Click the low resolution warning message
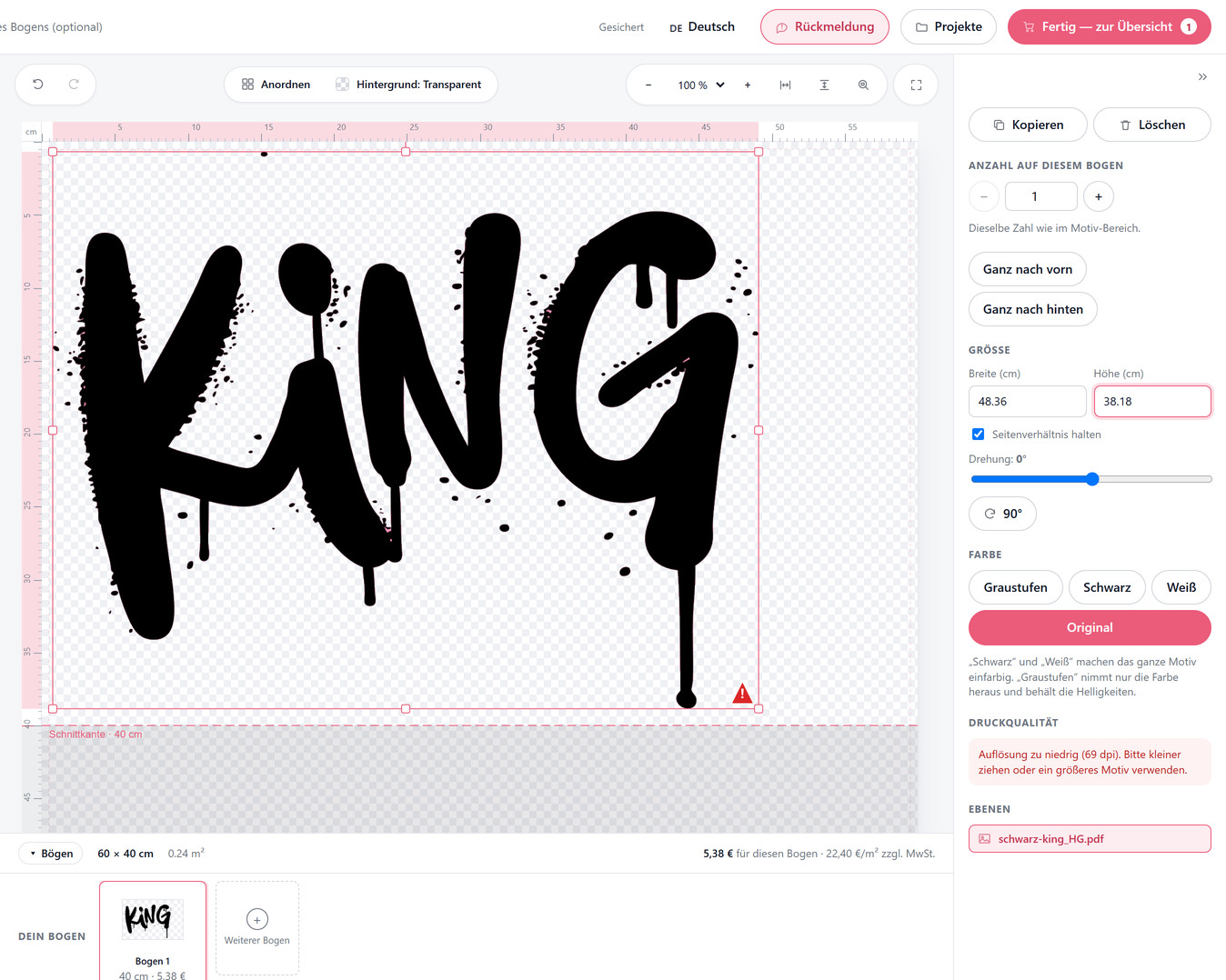 (x=1090, y=762)
